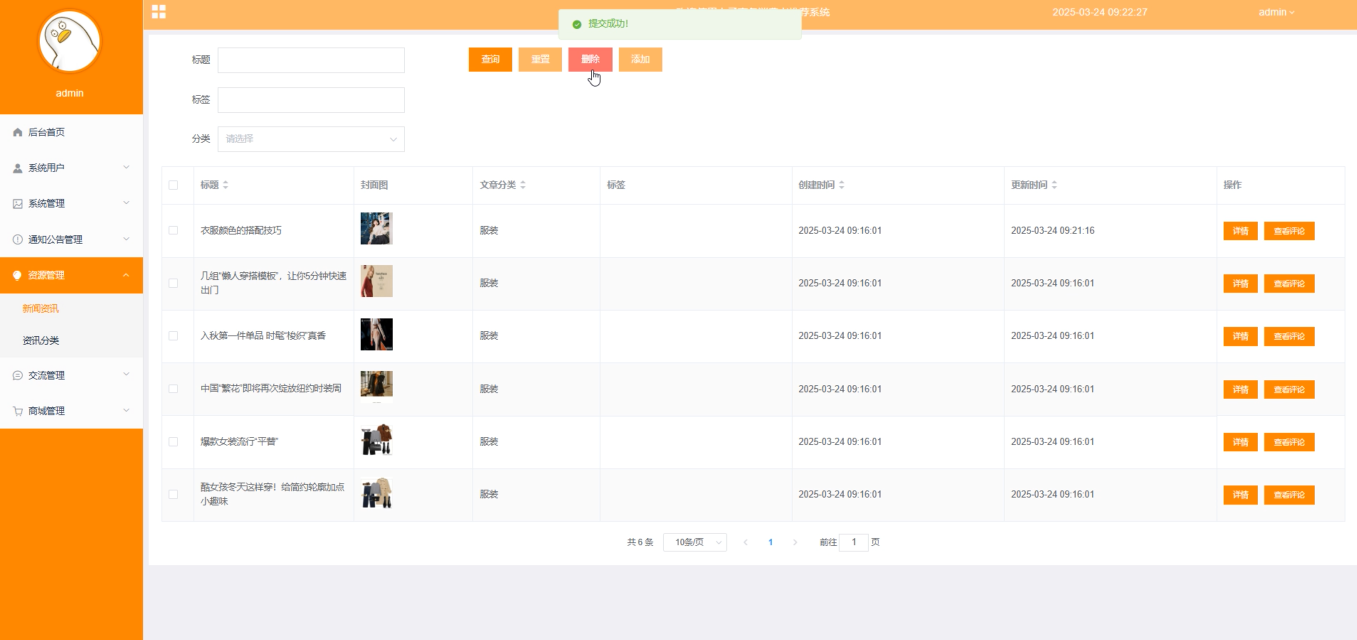Open the 10条/页 page size dropdown
This screenshot has width=1357, height=640.
click(695, 542)
